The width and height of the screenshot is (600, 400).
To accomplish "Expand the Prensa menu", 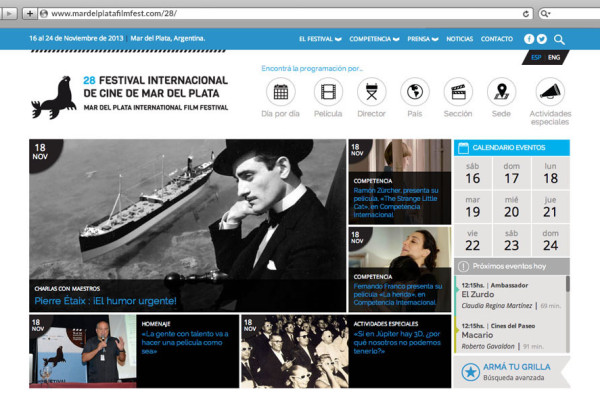I will [422, 39].
